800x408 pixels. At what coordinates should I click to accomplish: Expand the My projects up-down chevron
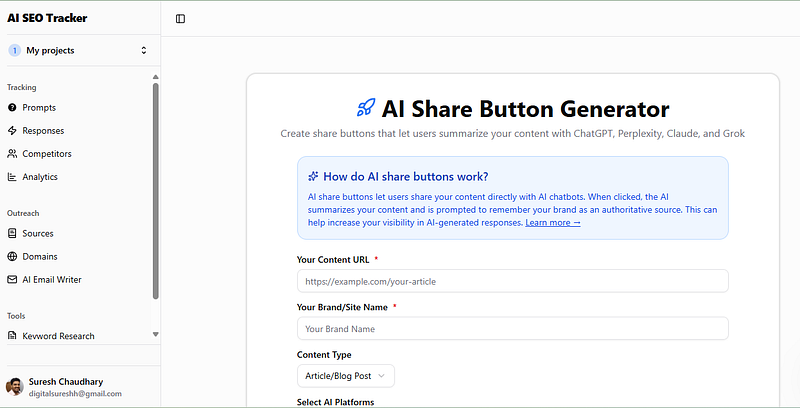point(144,50)
